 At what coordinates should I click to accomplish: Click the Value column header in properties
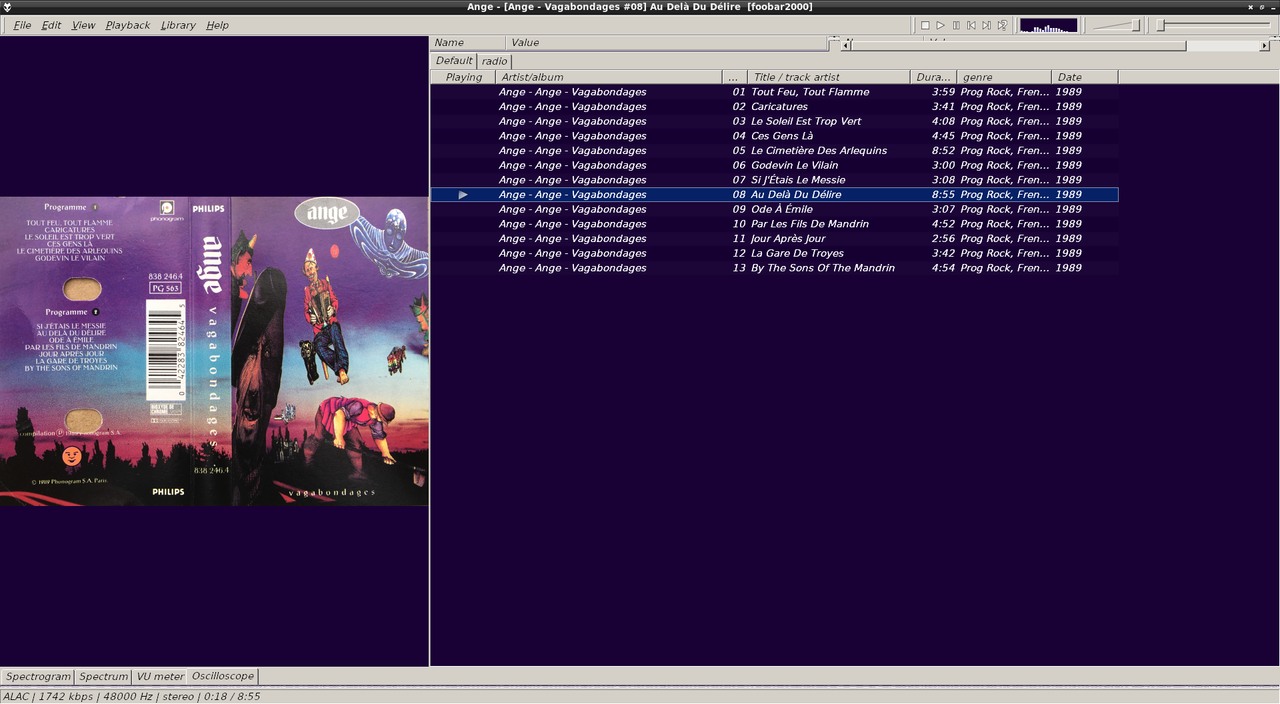pos(667,43)
